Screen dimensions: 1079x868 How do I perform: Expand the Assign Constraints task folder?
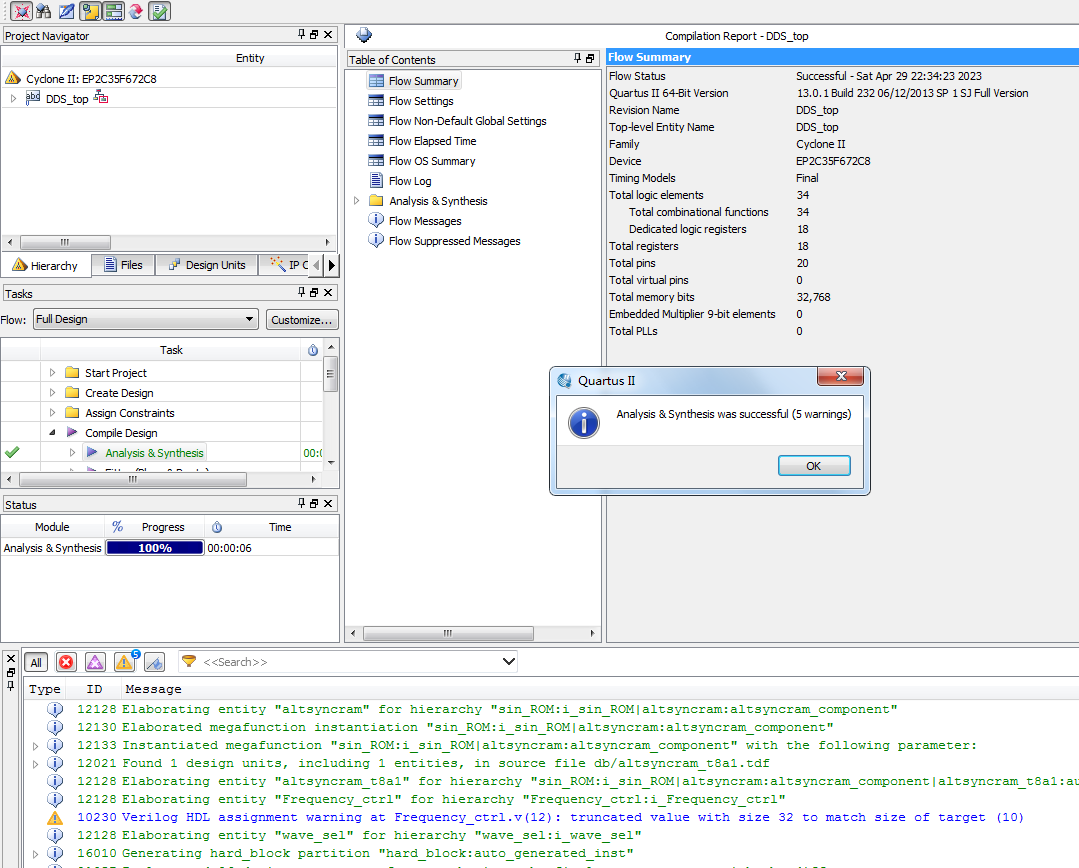point(52,412)
